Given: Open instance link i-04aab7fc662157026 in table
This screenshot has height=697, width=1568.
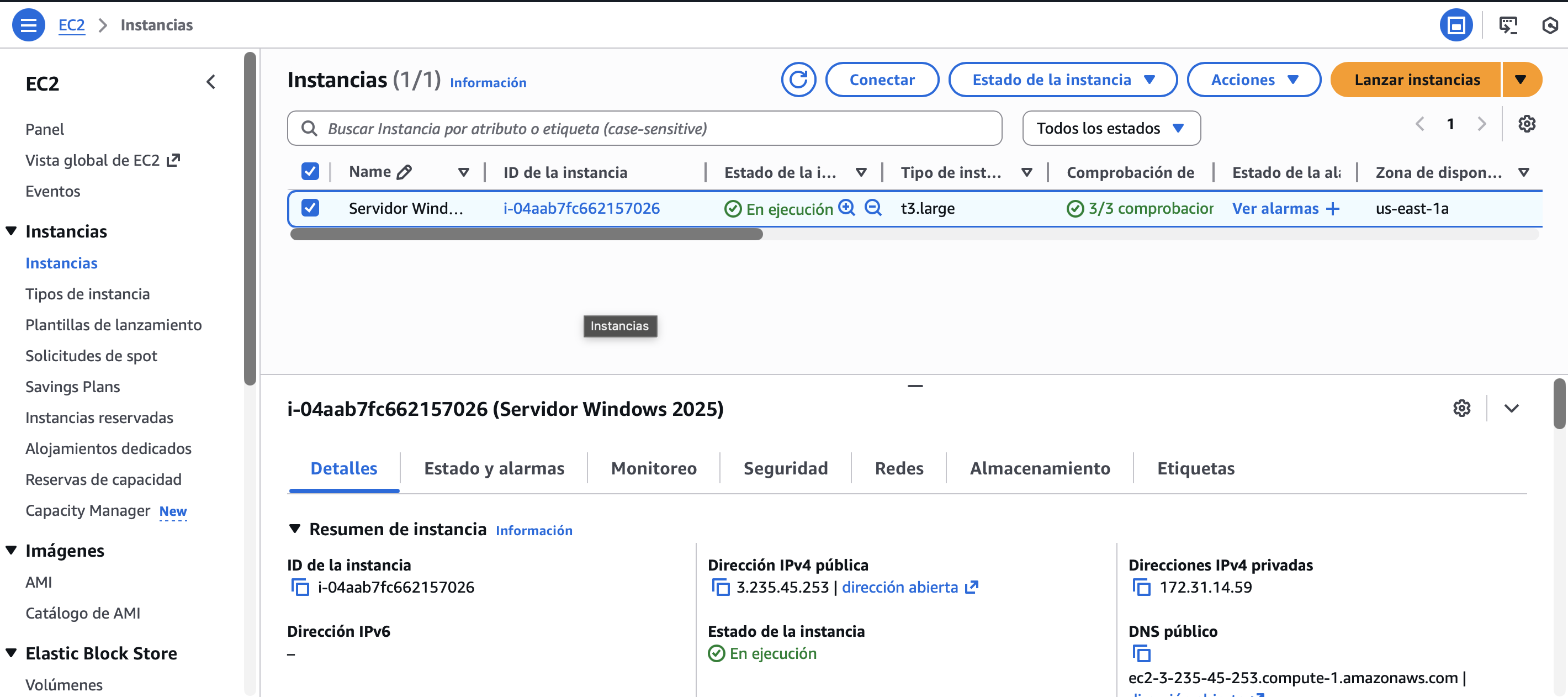Looking at the screenshot, I should (581, 208).
